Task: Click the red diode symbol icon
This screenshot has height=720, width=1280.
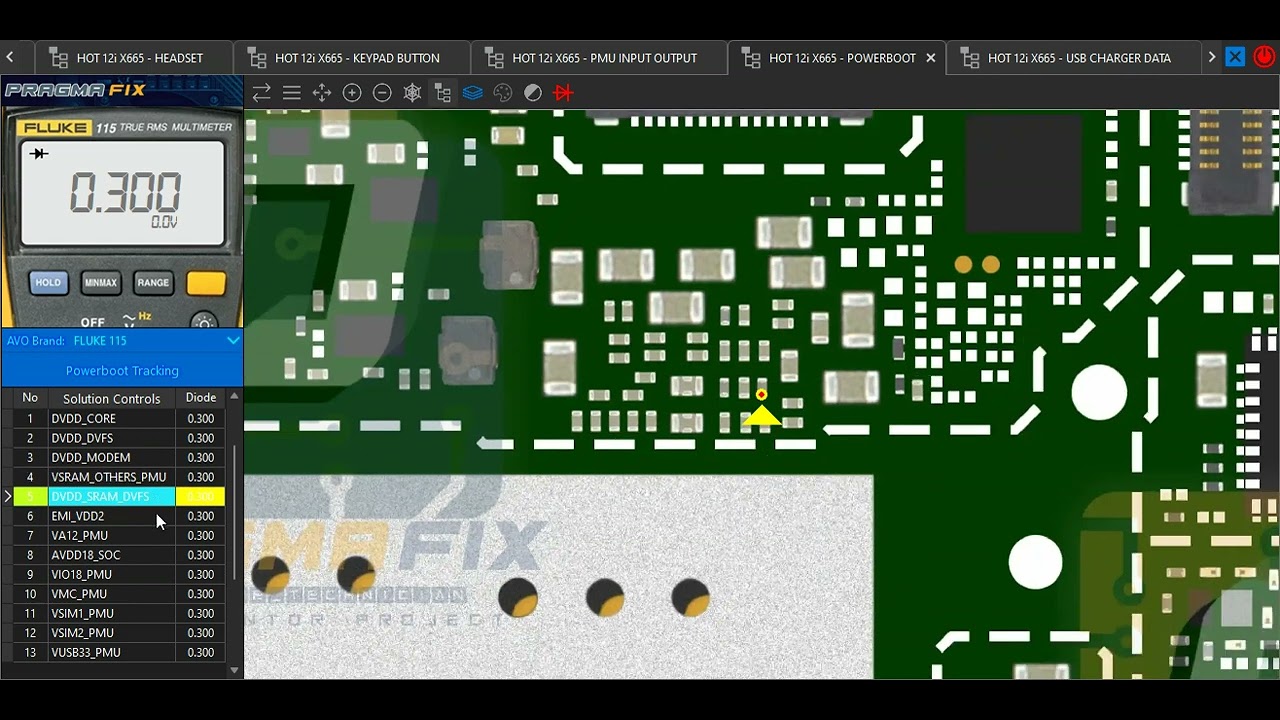Action: click(563, 93)
